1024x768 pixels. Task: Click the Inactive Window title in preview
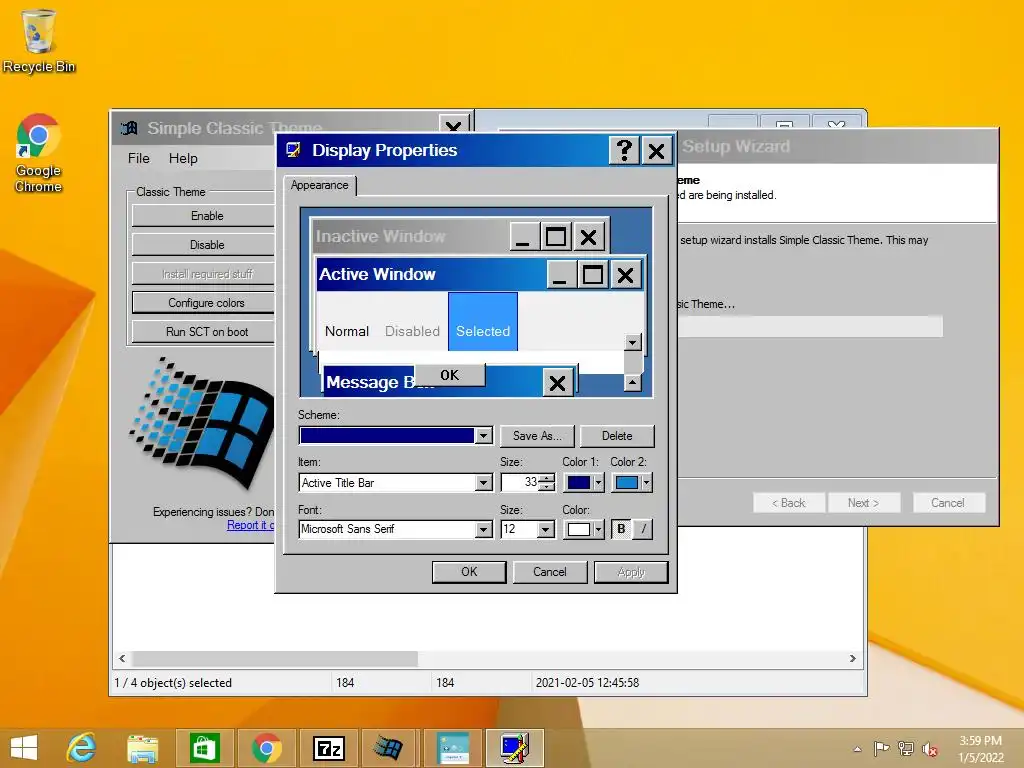[x=380, y=236]
